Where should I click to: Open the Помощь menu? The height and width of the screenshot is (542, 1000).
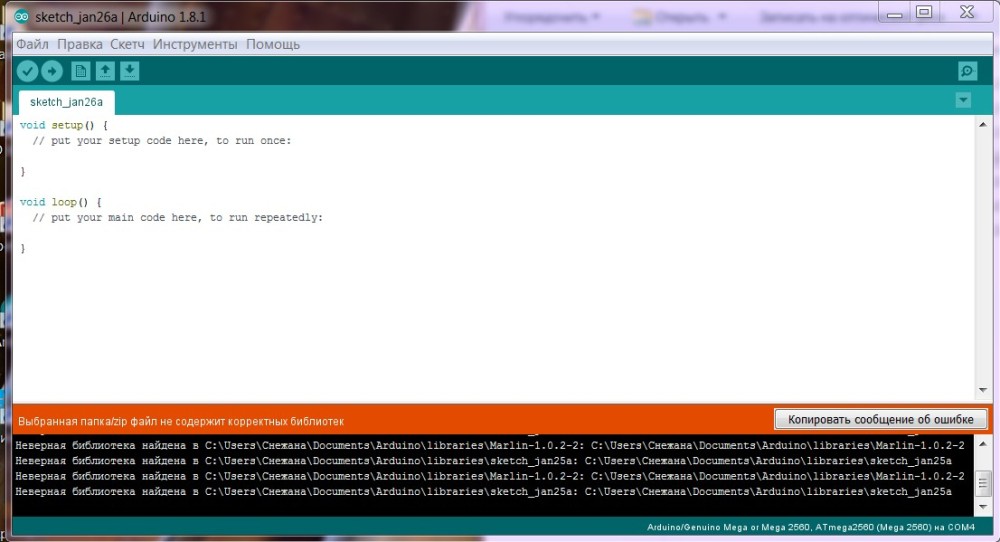tap(273, 45)
